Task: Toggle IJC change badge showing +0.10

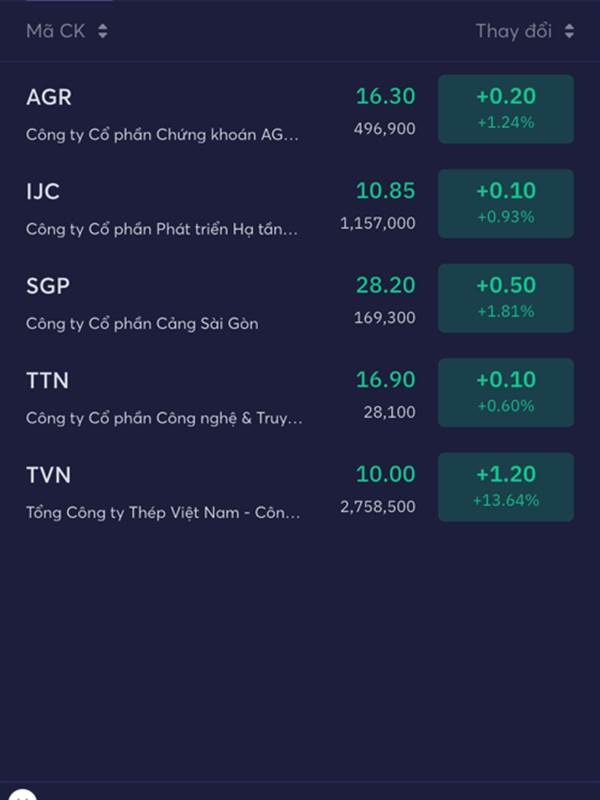Action: (x=506, y=203)
